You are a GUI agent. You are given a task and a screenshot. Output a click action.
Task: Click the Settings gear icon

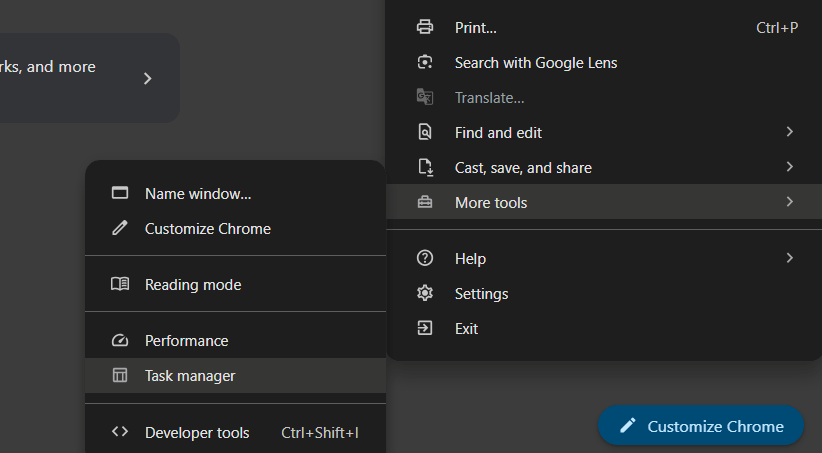425,293
